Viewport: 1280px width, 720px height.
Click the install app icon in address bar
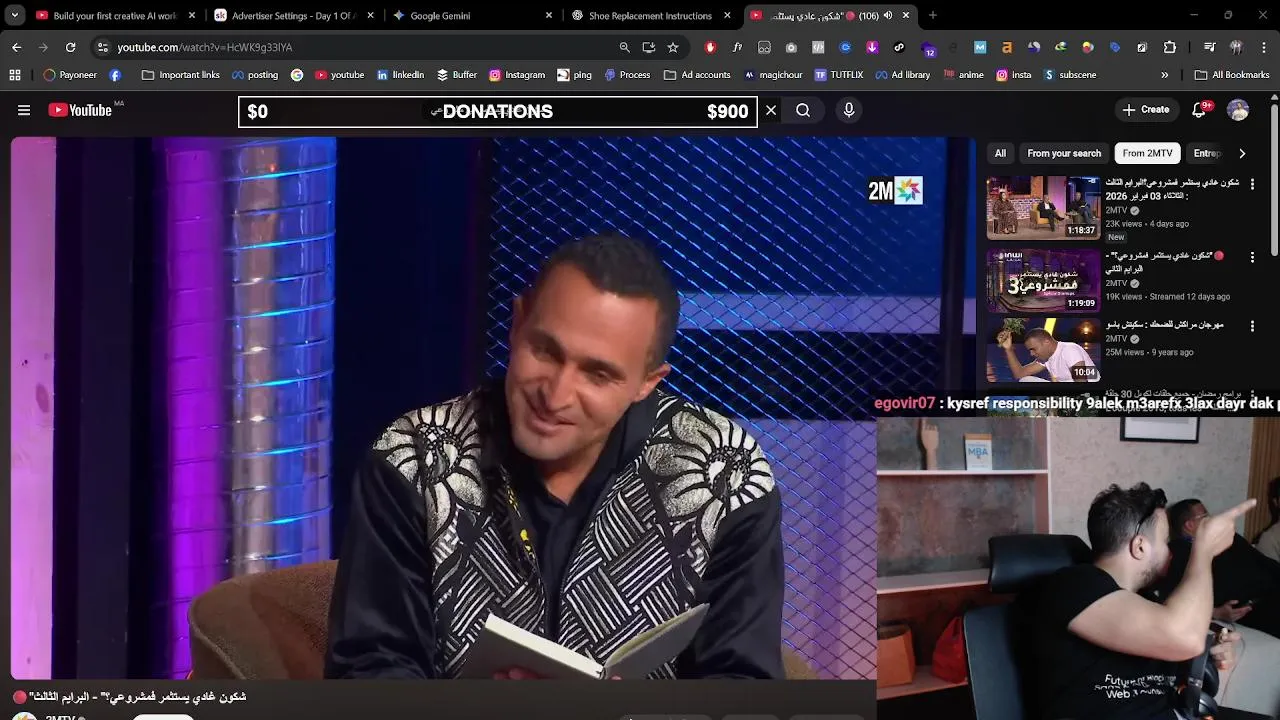[x=649, y=47]
